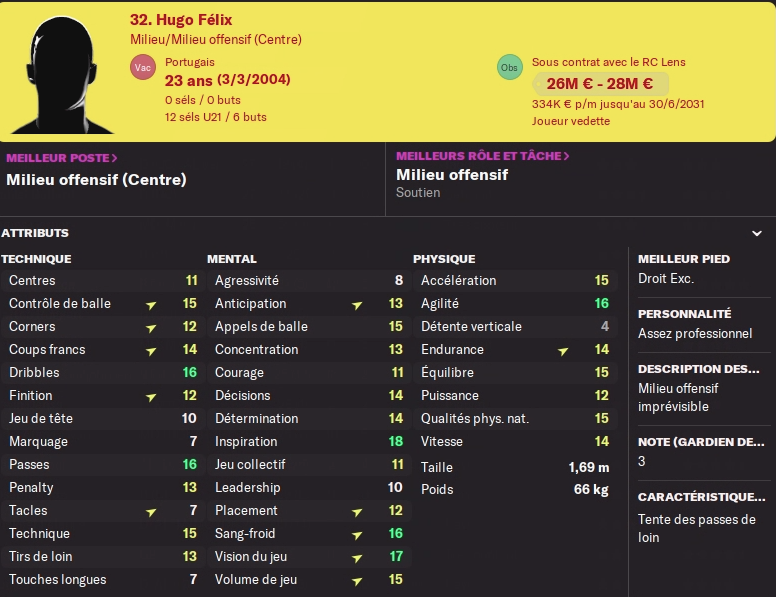The image size is (776, 597).
Task: Click arrow icon beside Vision du jeu
Action: pos(357,558)
